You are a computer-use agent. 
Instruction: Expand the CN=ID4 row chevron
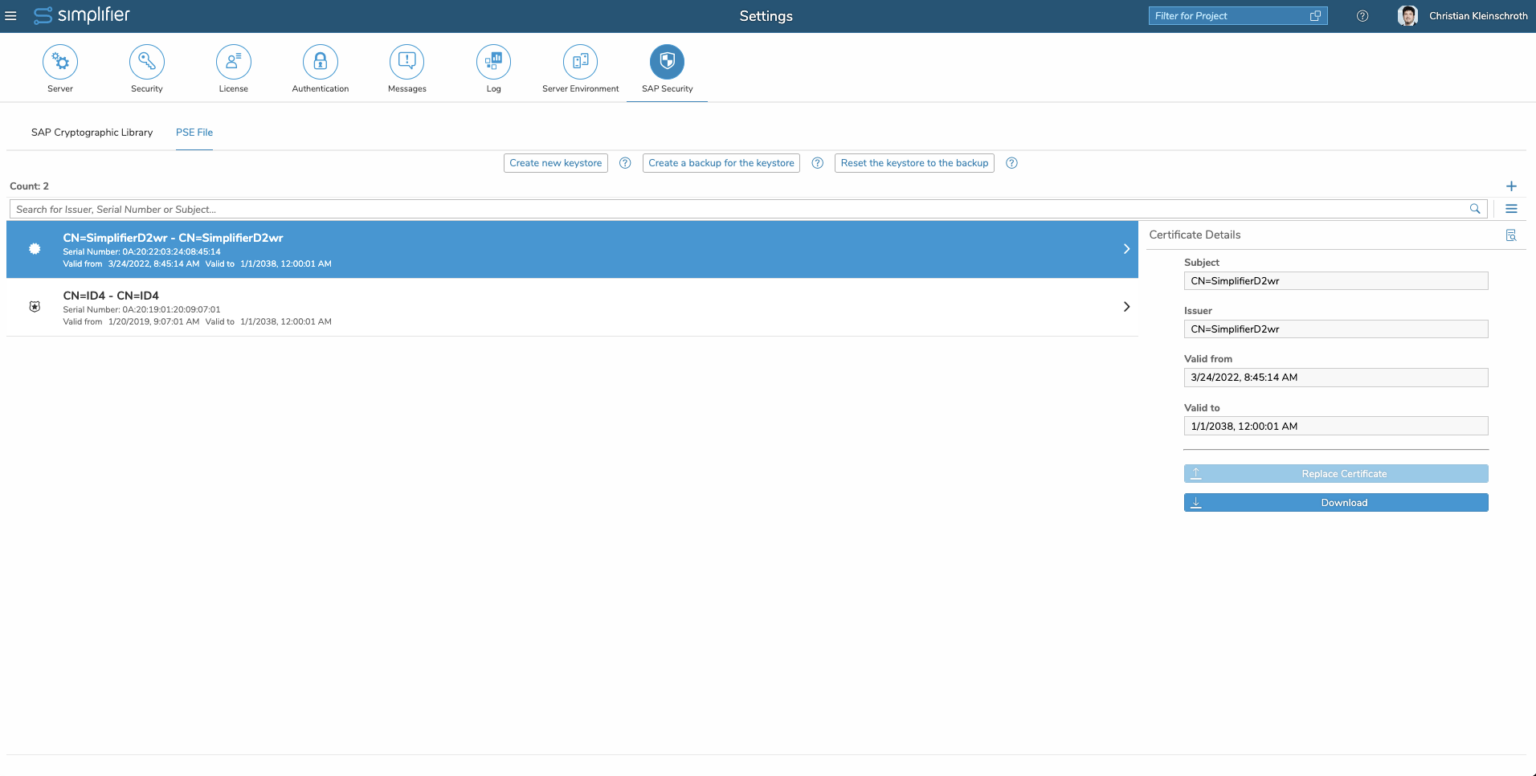(1127, 307)
